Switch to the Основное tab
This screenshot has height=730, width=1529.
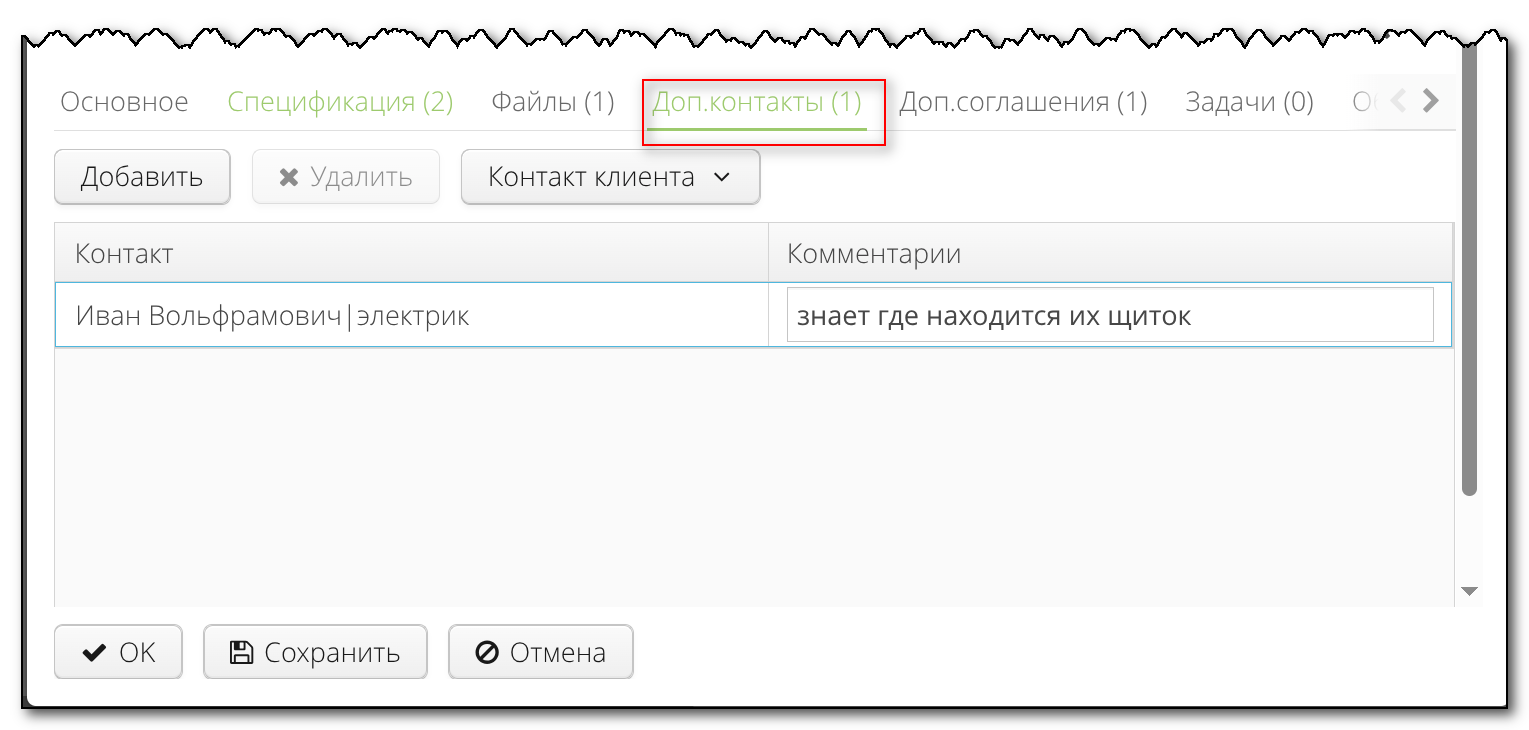click(124, 100)
